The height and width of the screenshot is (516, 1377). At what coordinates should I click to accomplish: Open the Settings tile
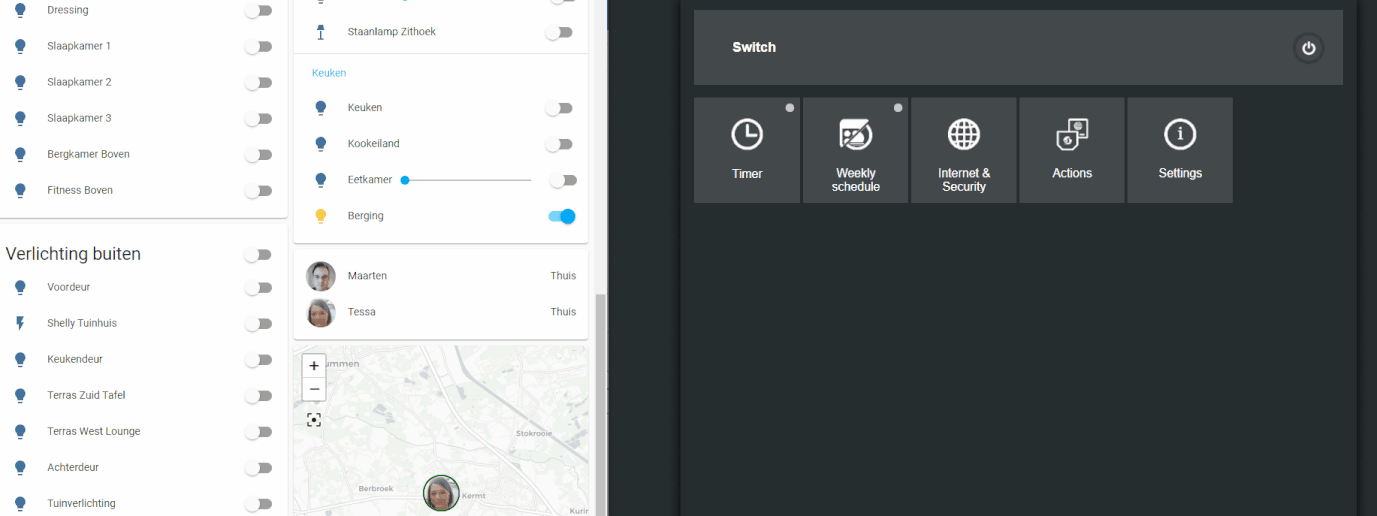click(1180, 150)
